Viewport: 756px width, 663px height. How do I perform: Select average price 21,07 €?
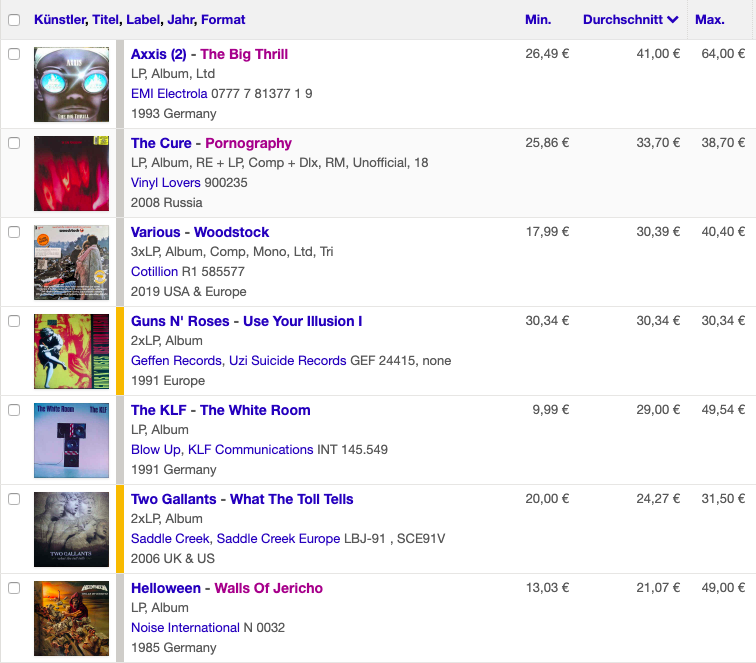(658, 588)
